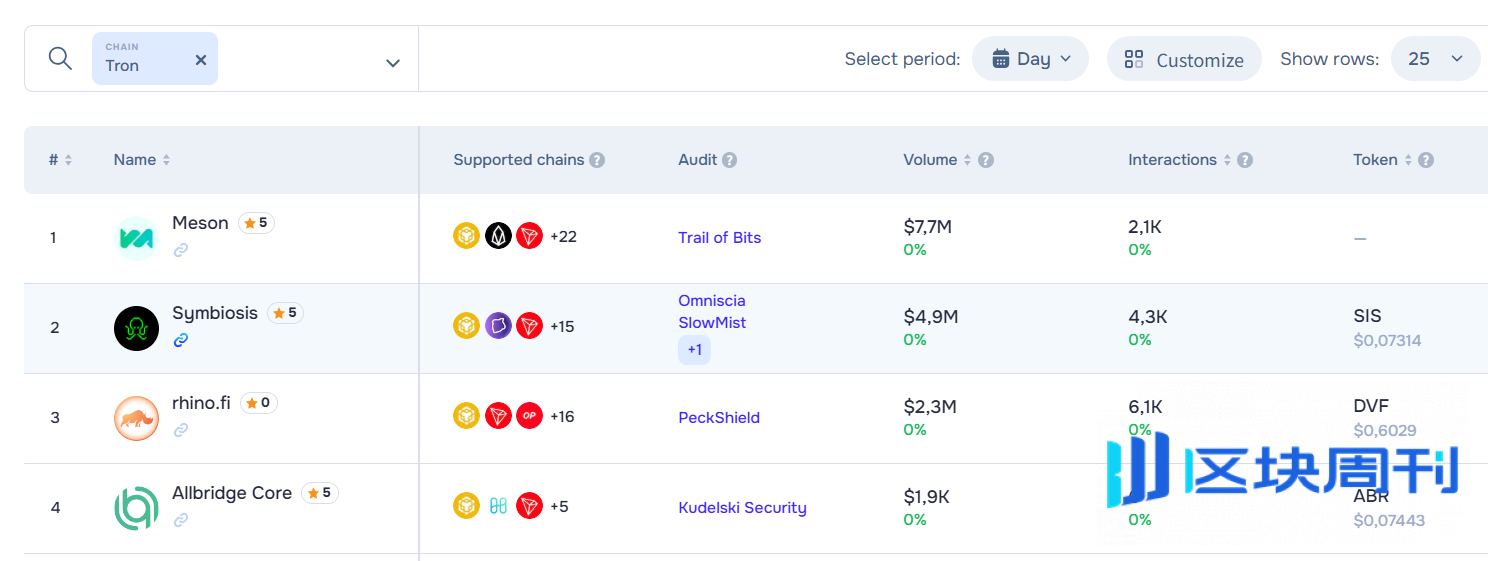Open the Show rows 25 dropdown
Viewport: 1488px width, 561px height.
point(1435,59)
